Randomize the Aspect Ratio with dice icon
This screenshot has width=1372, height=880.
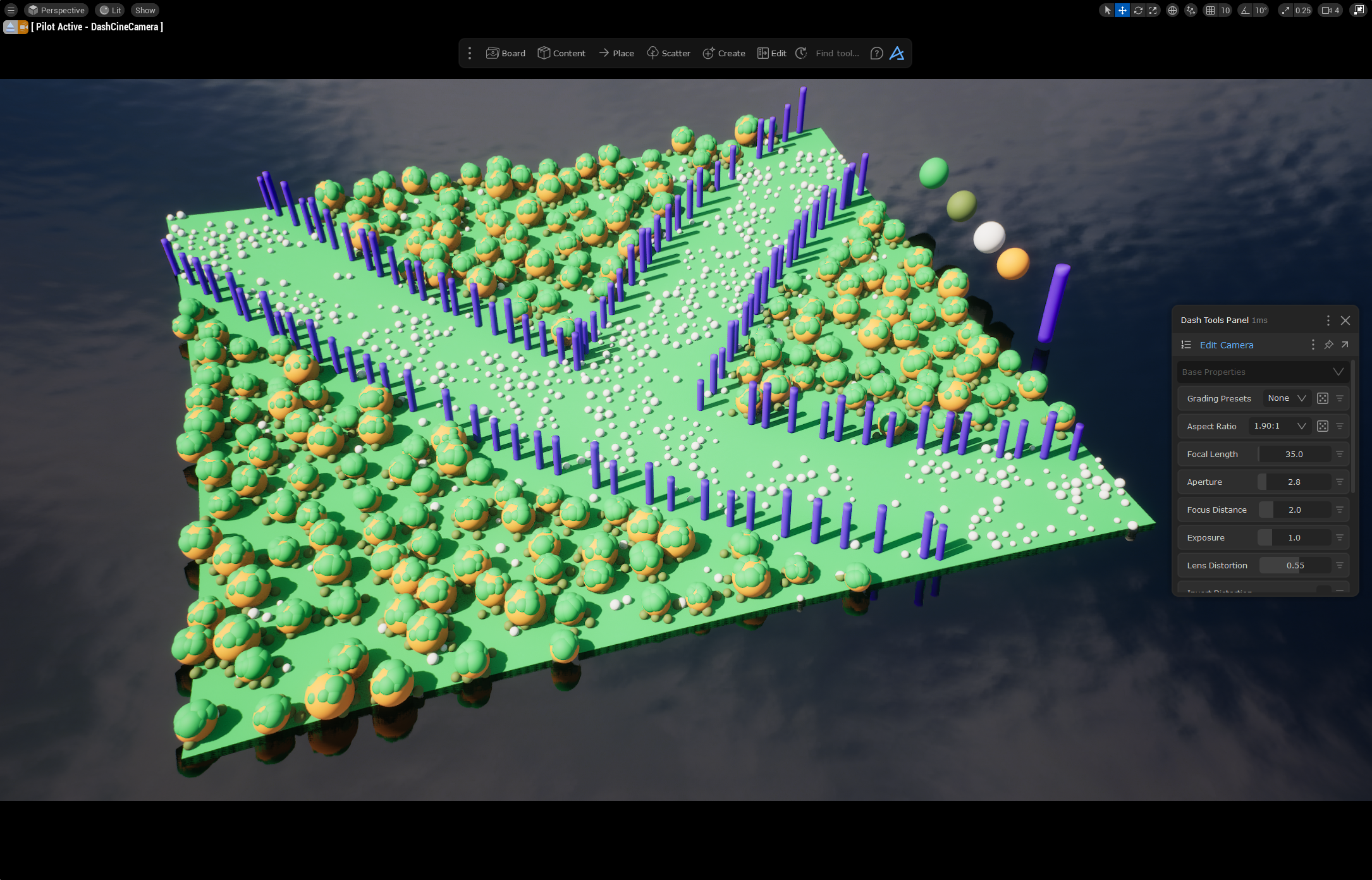(1322, 426)
